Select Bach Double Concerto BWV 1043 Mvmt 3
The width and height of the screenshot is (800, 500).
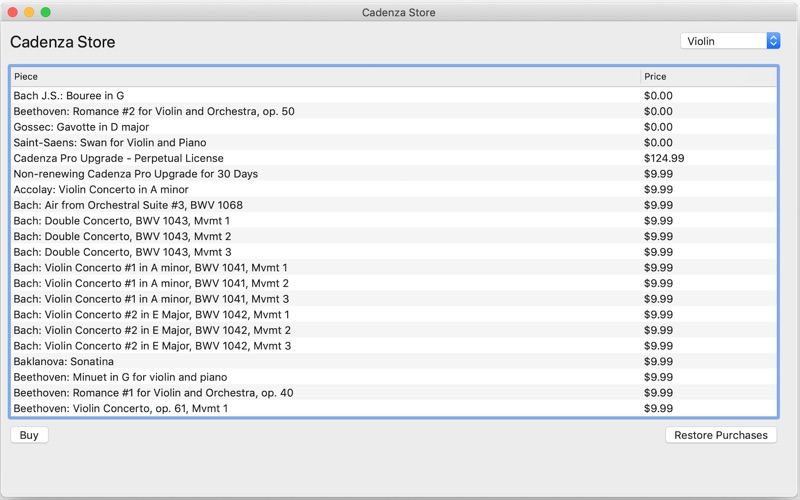tap(393, 252)
